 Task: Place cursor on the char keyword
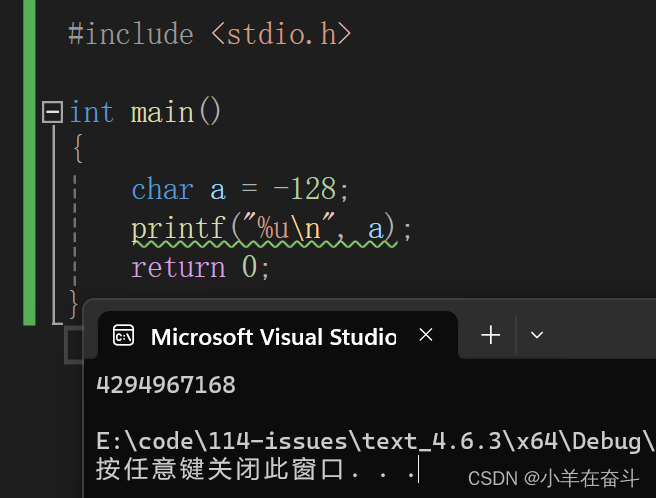click(x=162, y=189)
